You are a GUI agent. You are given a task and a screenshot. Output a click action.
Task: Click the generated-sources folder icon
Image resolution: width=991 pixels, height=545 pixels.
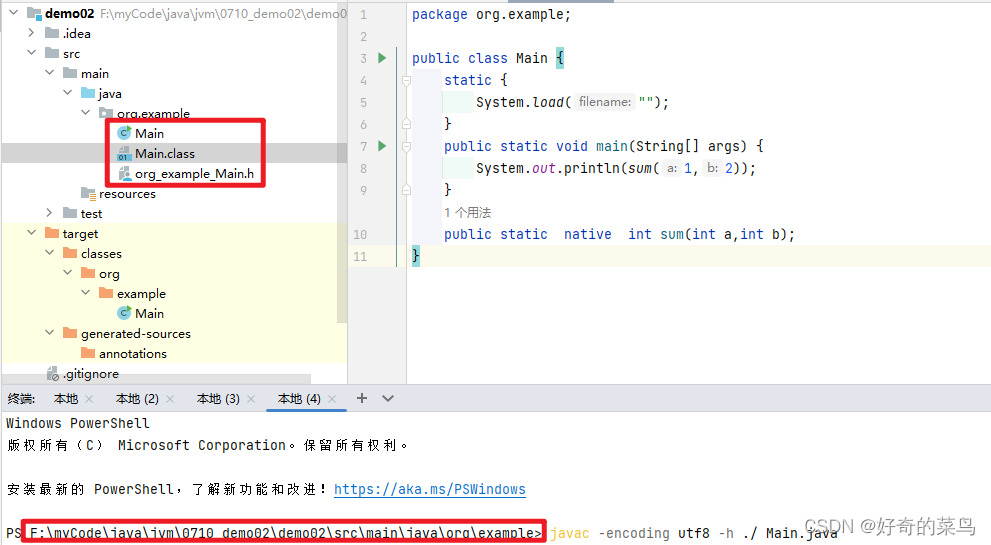(x=70, y=333)
